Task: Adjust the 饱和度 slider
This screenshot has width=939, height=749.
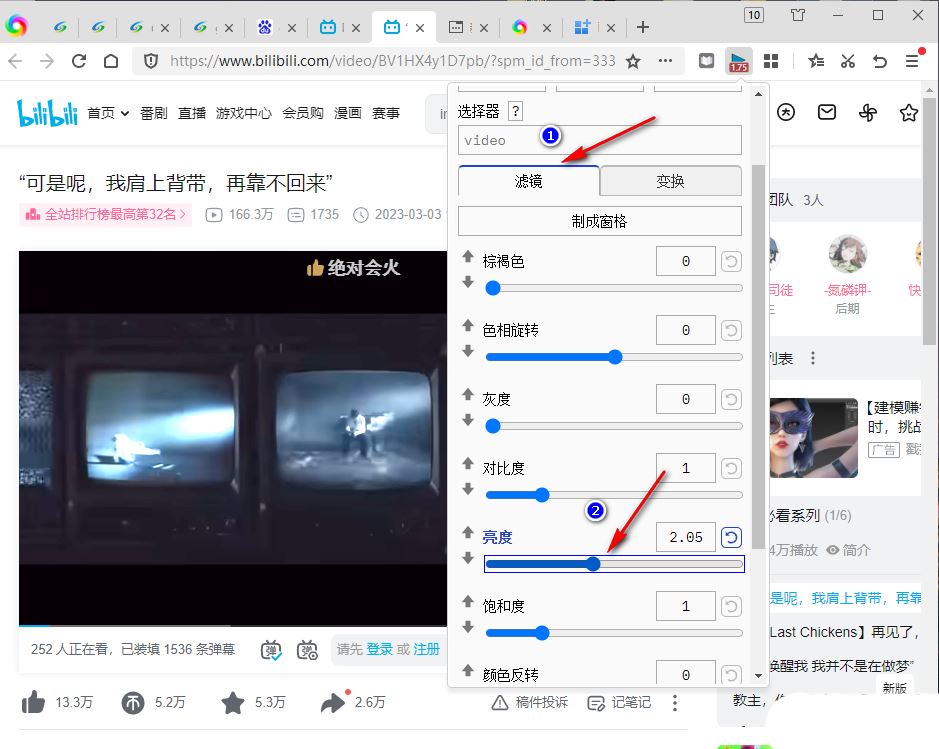Action: tap(614, 633)
